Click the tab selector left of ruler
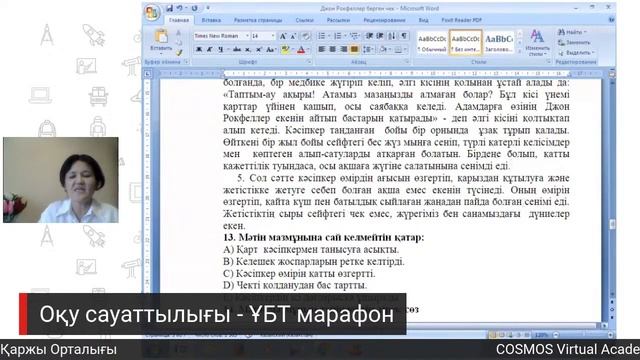Viewport: 640px width, 360px height. [x=147, y=74]
